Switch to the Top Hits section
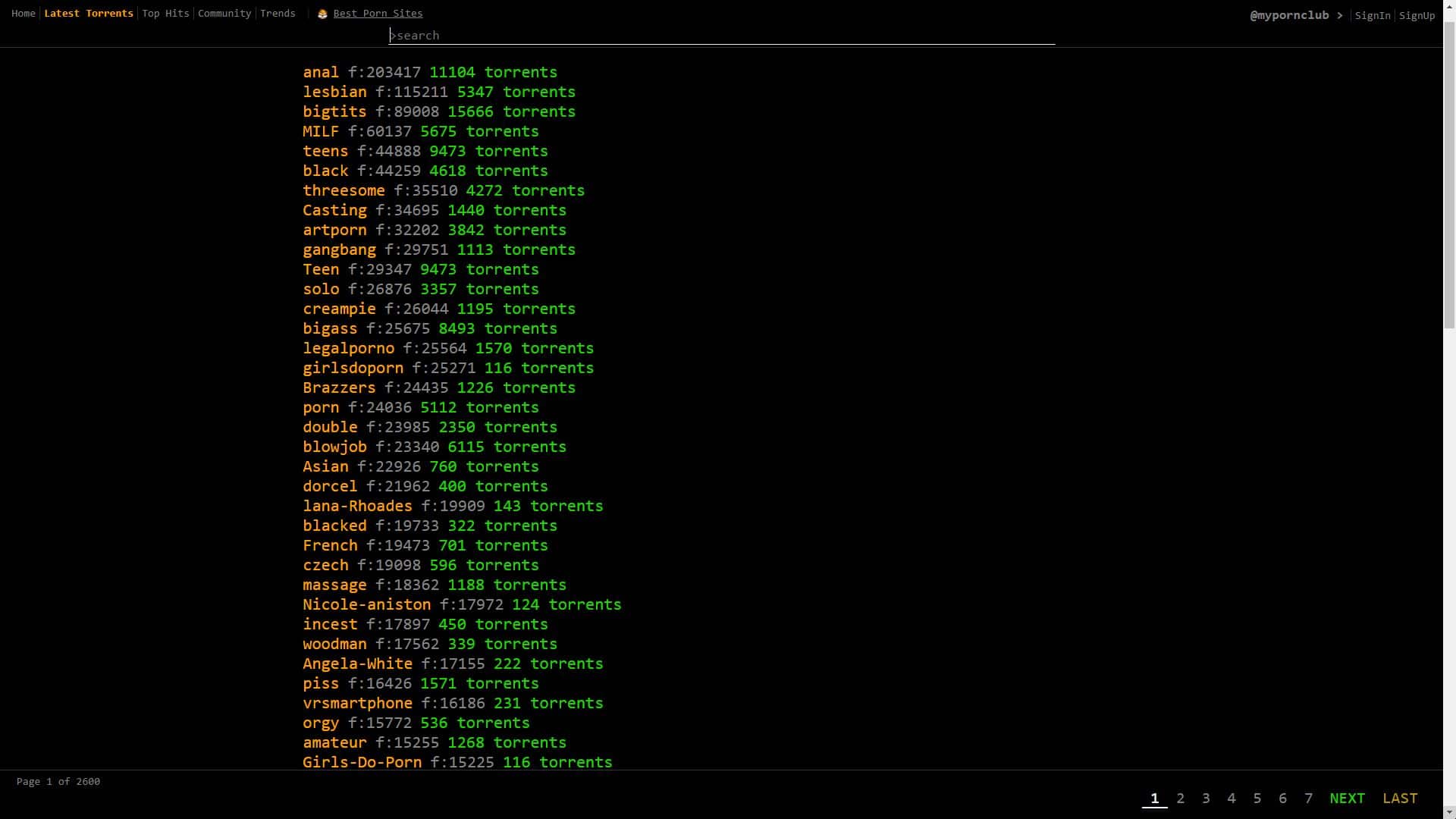 [x=165, y=14]
